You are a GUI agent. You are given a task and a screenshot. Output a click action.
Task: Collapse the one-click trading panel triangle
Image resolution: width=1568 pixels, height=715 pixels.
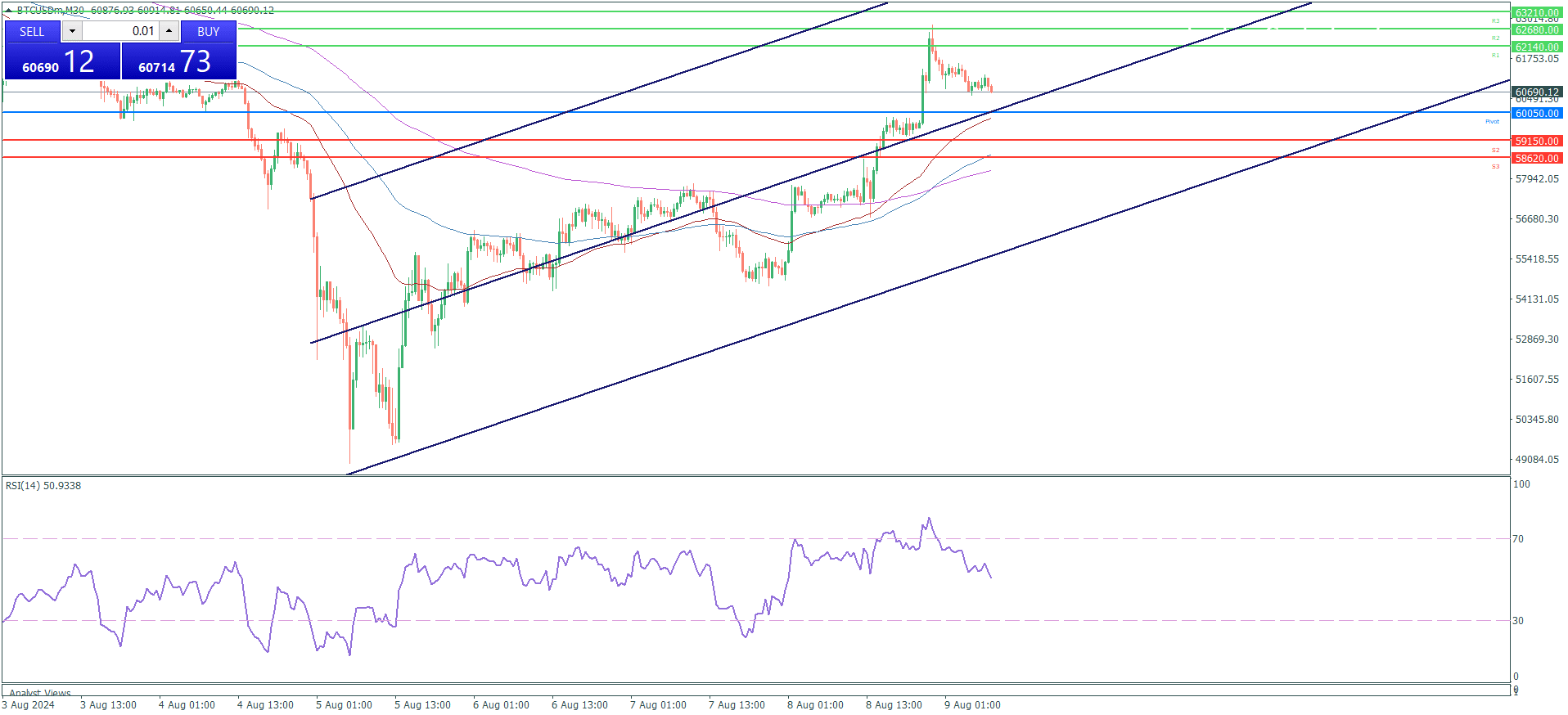point(9,11)
